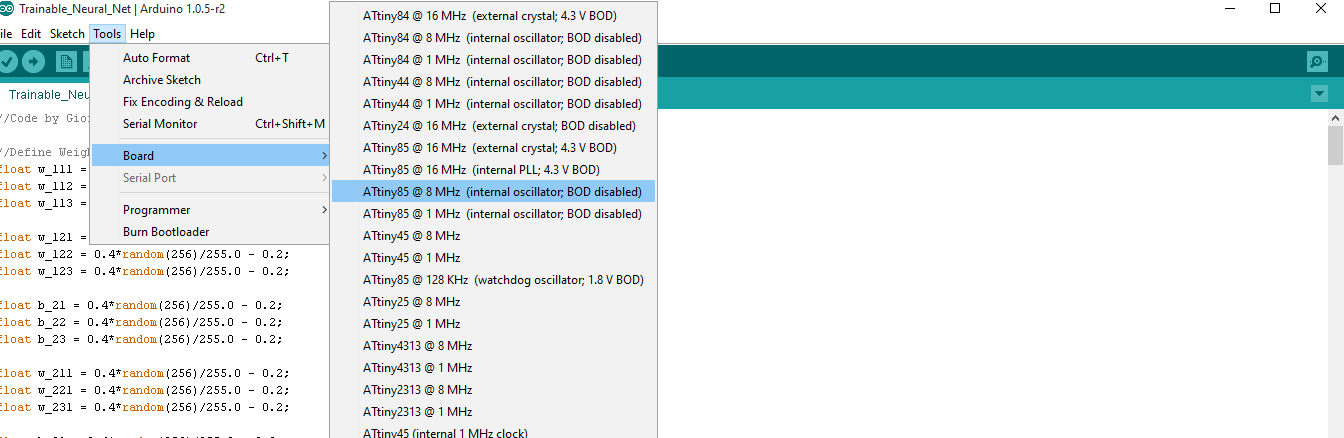The height and width of the screenshot is (438, 1344).
Task: Open Serial Monitor from Tools menu
Action: coord(160,124)
